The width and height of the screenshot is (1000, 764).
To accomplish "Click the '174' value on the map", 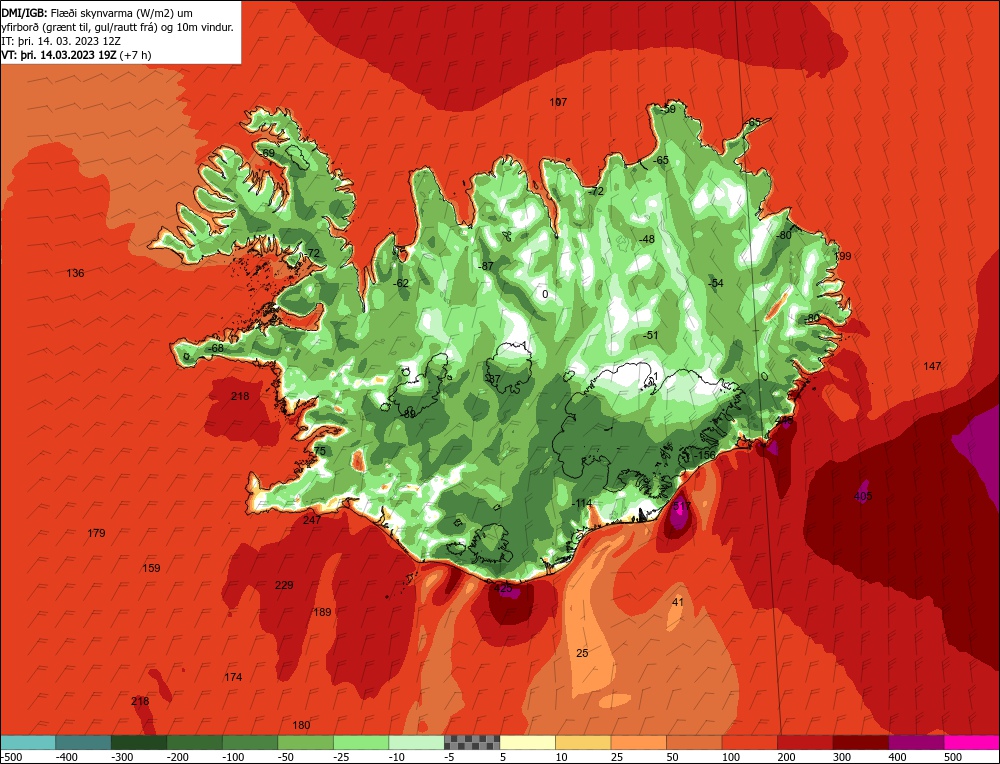I will pyautogui.click(x=233, y=677).
